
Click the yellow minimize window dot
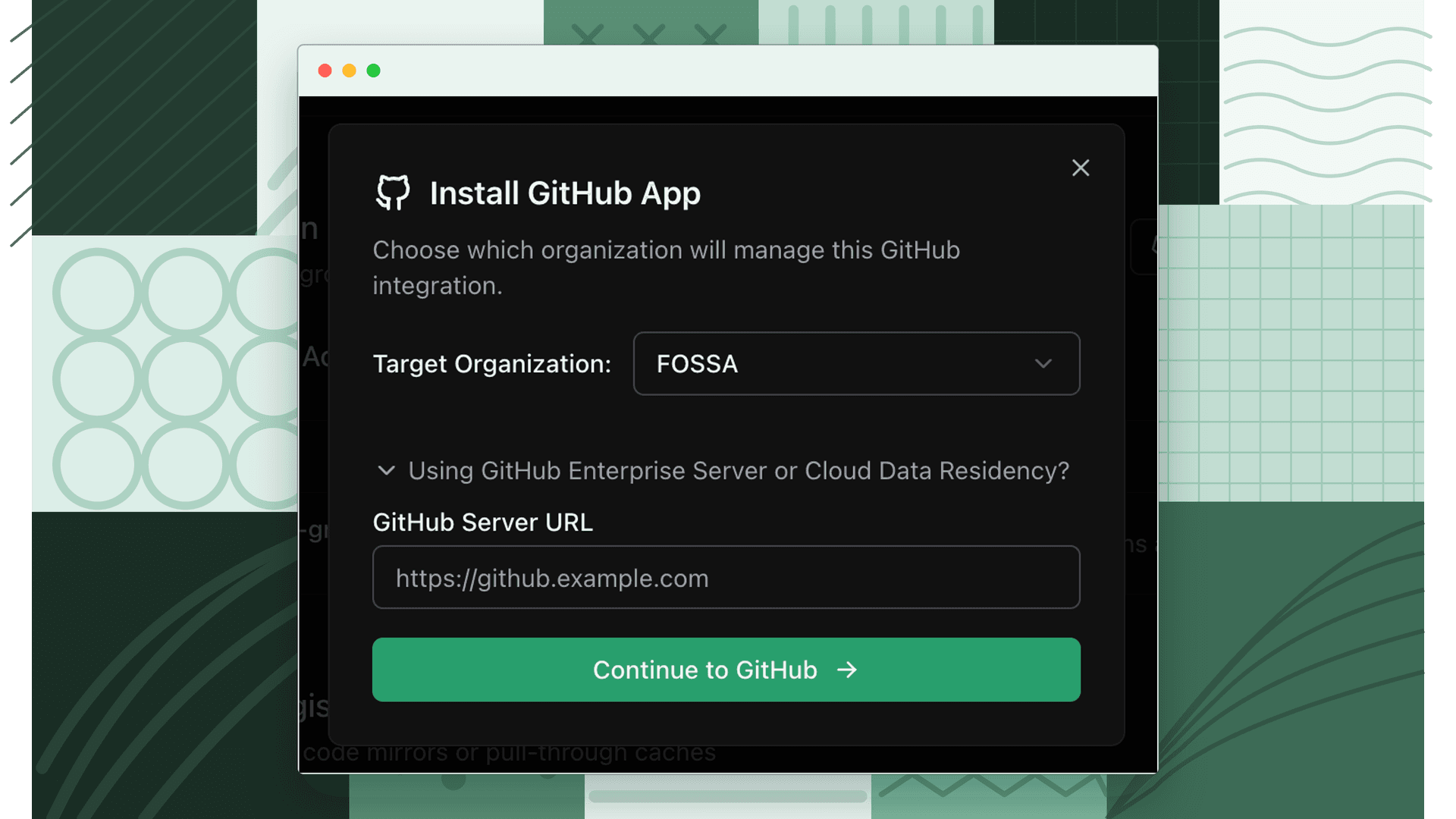(x=349, y=71)
